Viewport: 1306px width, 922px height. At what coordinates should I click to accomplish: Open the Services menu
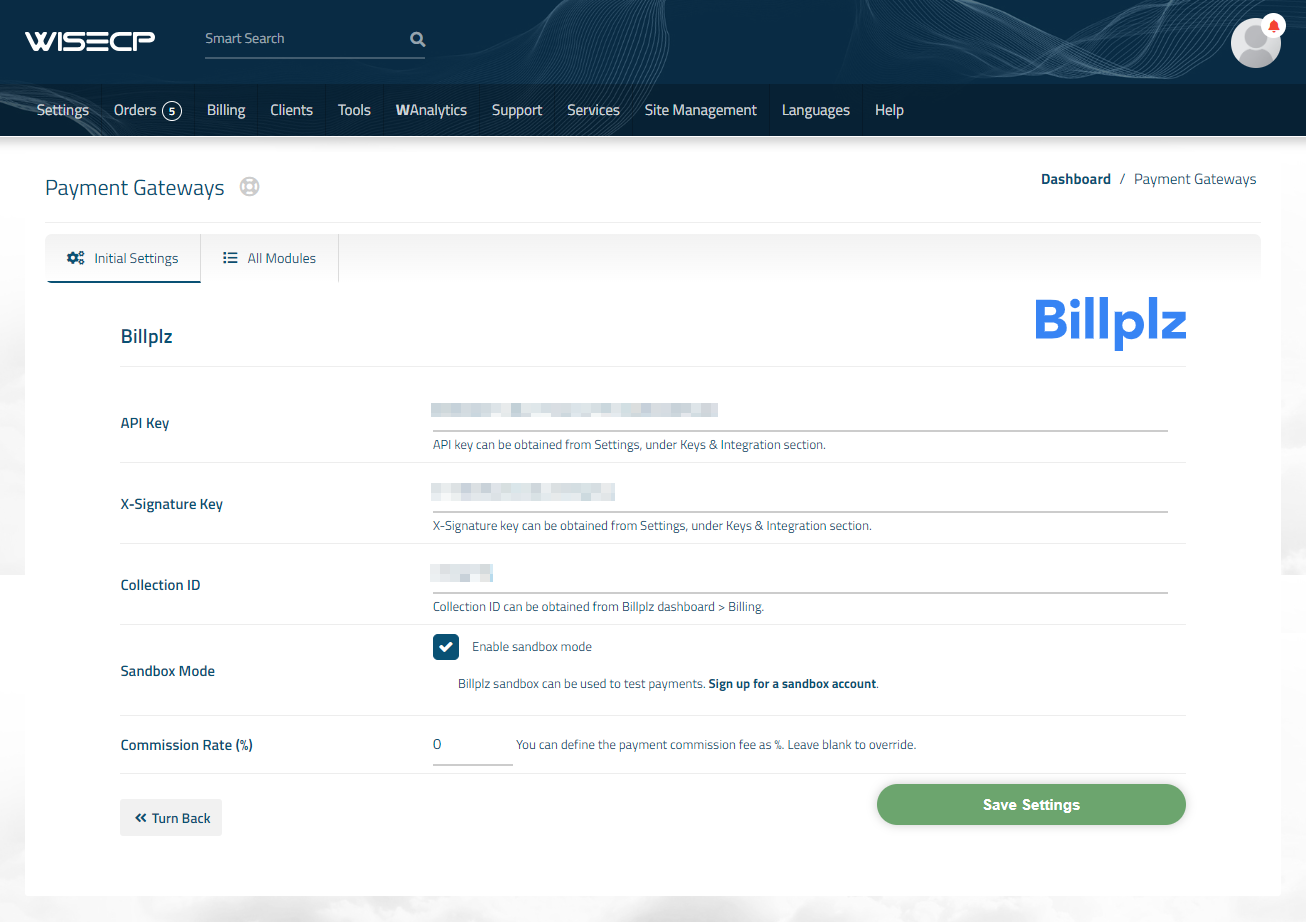point(593,110)
